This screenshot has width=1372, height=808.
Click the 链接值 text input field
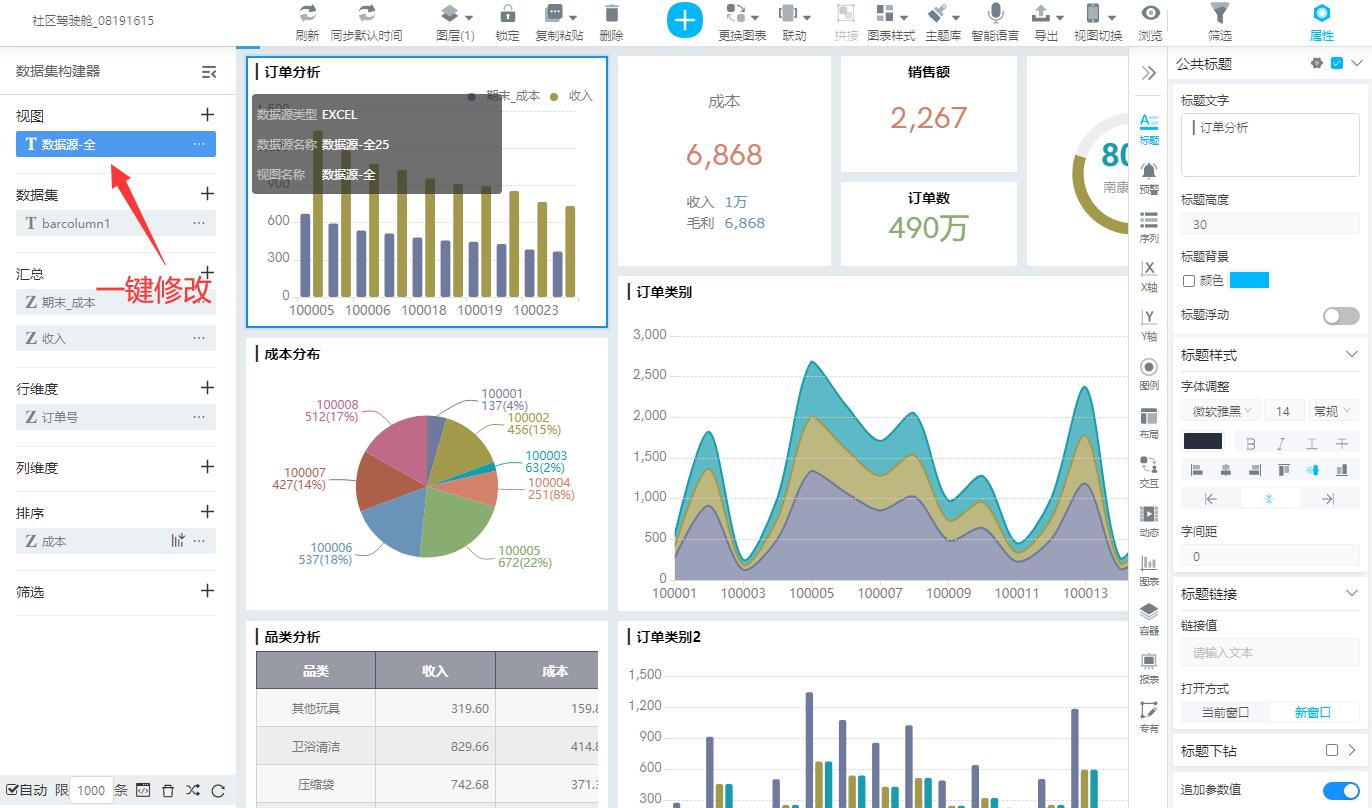(x=1270, y=653)
